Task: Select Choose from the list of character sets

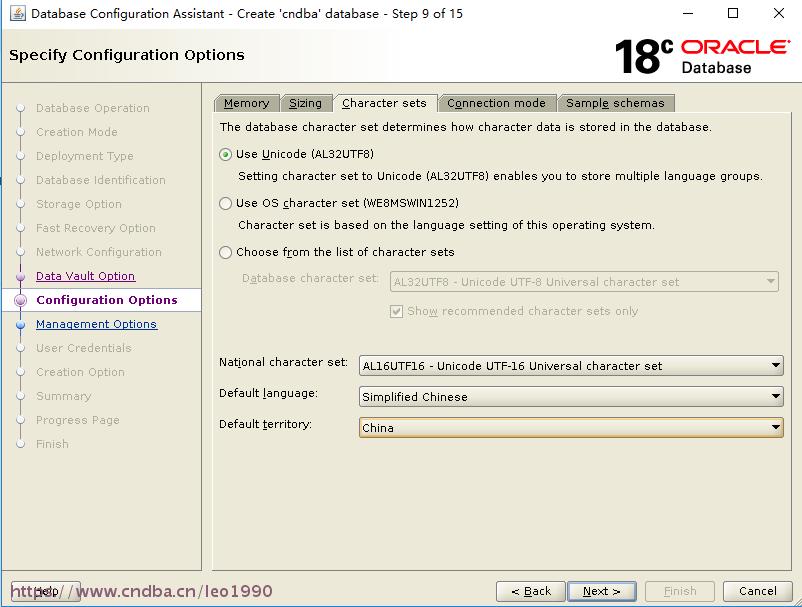Action: [x=226, y=253]
